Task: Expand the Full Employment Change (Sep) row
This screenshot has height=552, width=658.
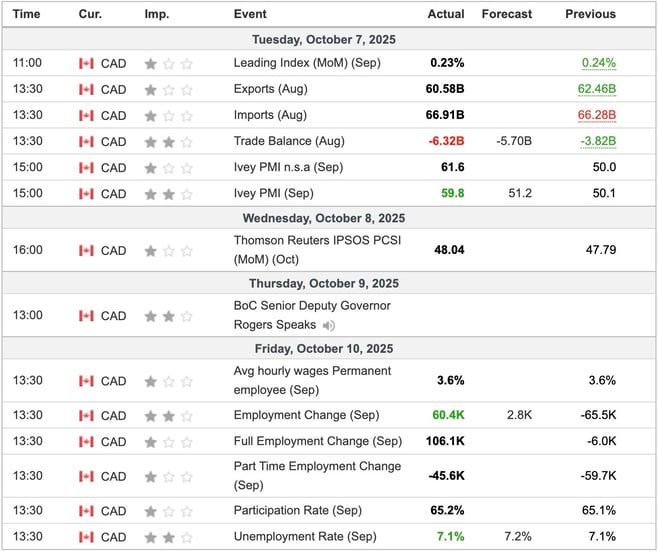Action: click(x=317, y=441)
